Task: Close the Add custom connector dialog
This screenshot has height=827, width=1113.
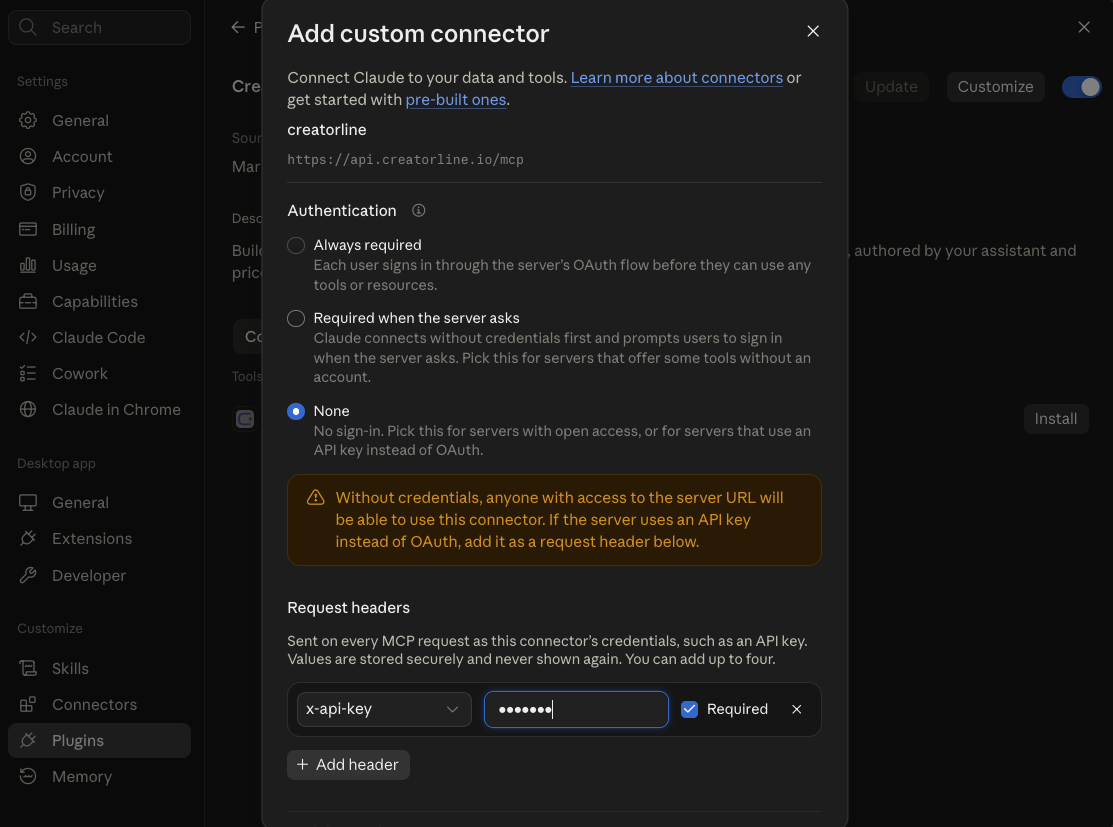Action: pyautogui.click(x=813, y=31)
